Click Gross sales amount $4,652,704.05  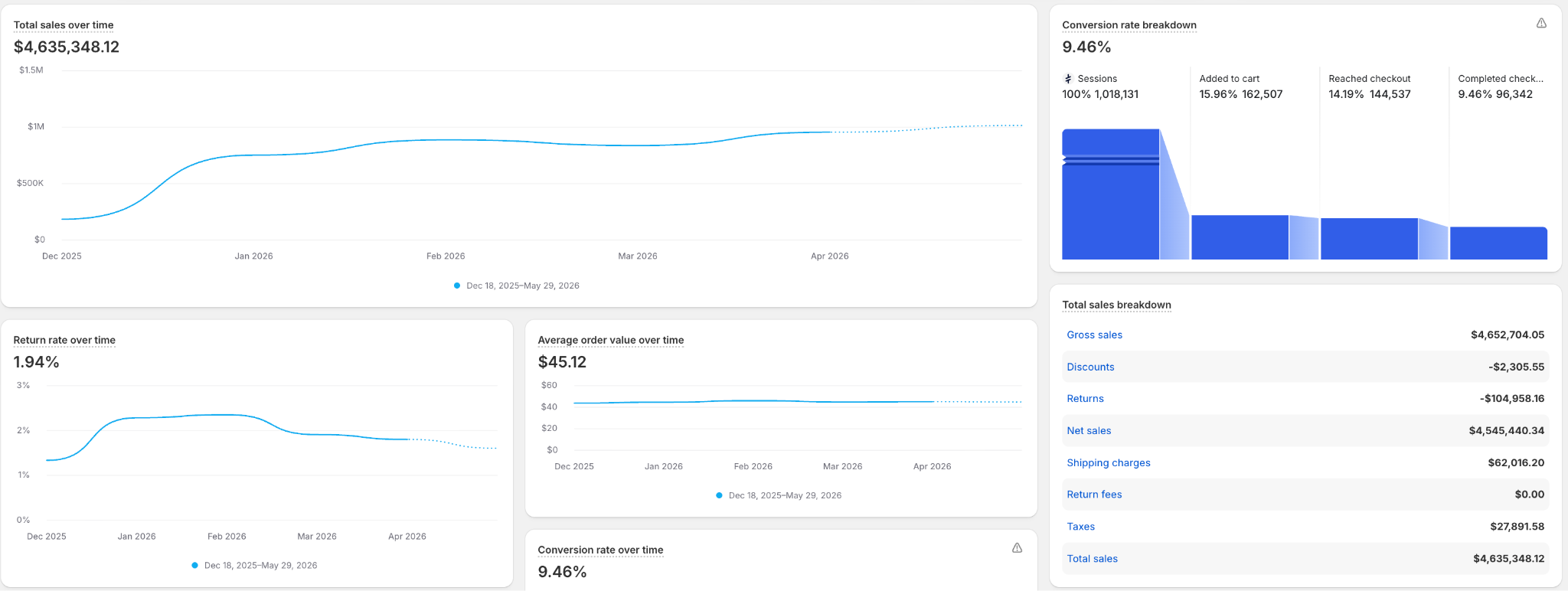coord(1508,335)
